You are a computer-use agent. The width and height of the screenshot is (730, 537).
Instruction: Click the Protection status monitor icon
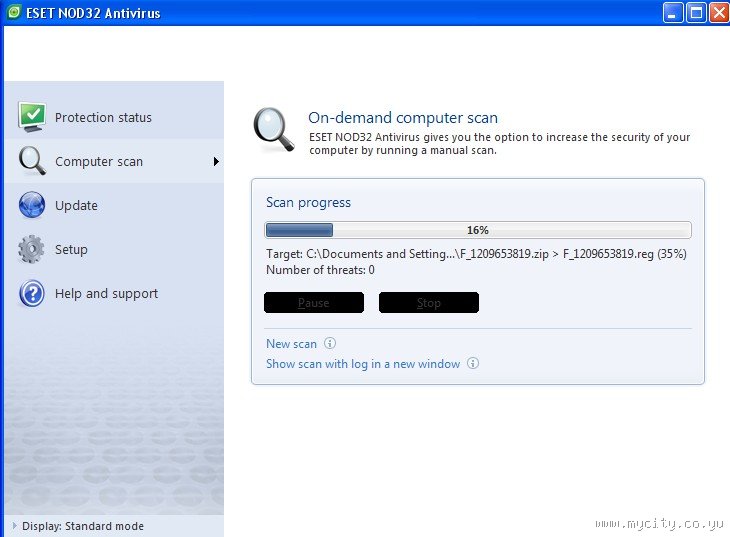pyautogui.click(x=32, y=116)
